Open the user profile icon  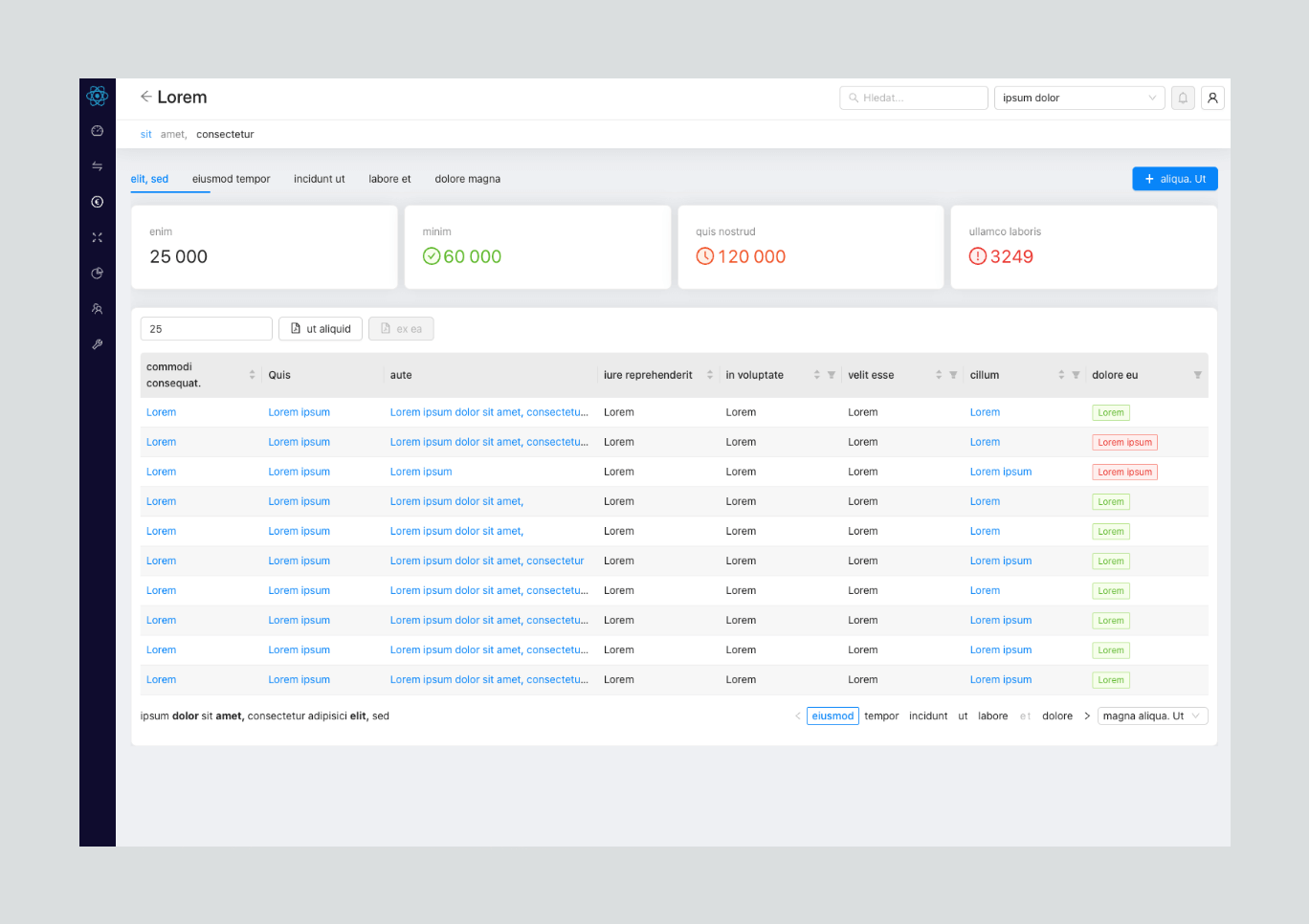tap(1212, 98)
